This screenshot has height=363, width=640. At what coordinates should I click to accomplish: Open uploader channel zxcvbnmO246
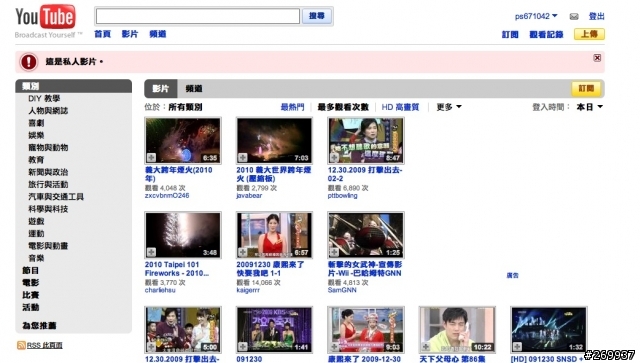point(167,196)
